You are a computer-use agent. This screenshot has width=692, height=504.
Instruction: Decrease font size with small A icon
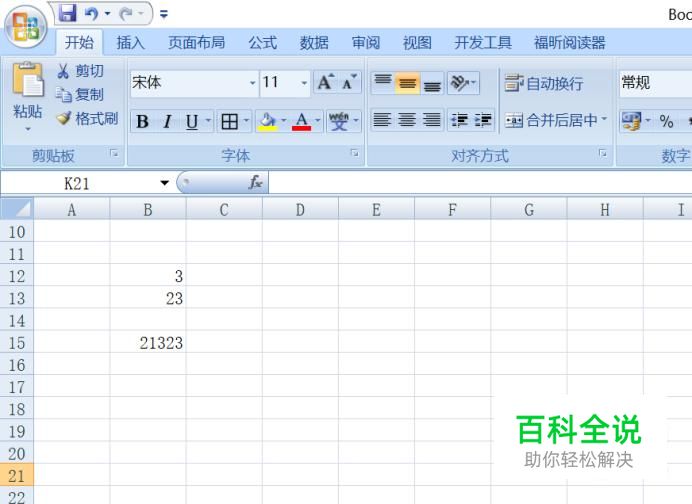coord(350,83)
